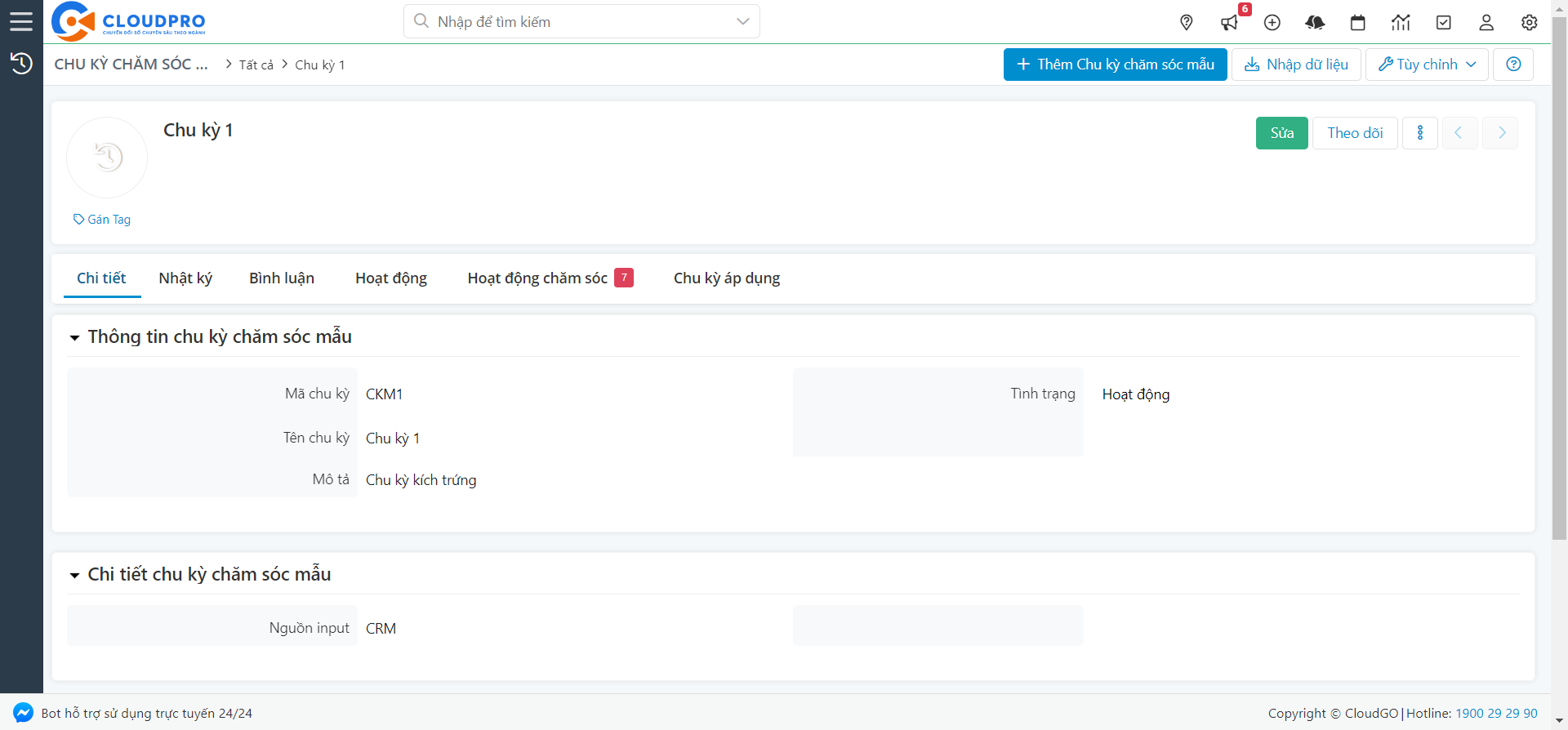Click the CRM input source value
Image resolution: width=1568 pixels, height=730 pixels.
[381, 629]
